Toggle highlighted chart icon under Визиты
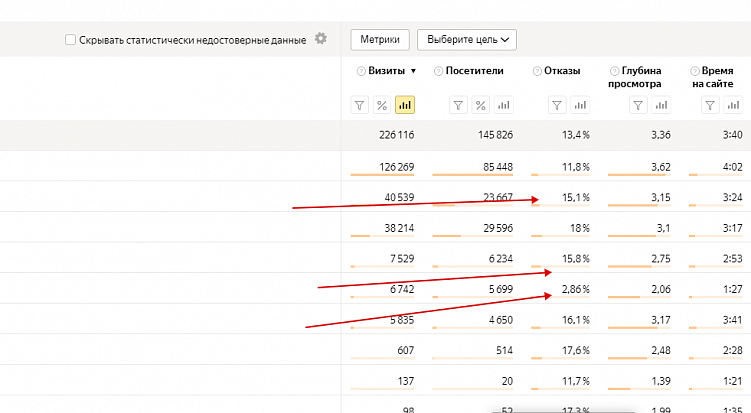The width and height of the screenshot is (751, 413). tap(405, 105)
